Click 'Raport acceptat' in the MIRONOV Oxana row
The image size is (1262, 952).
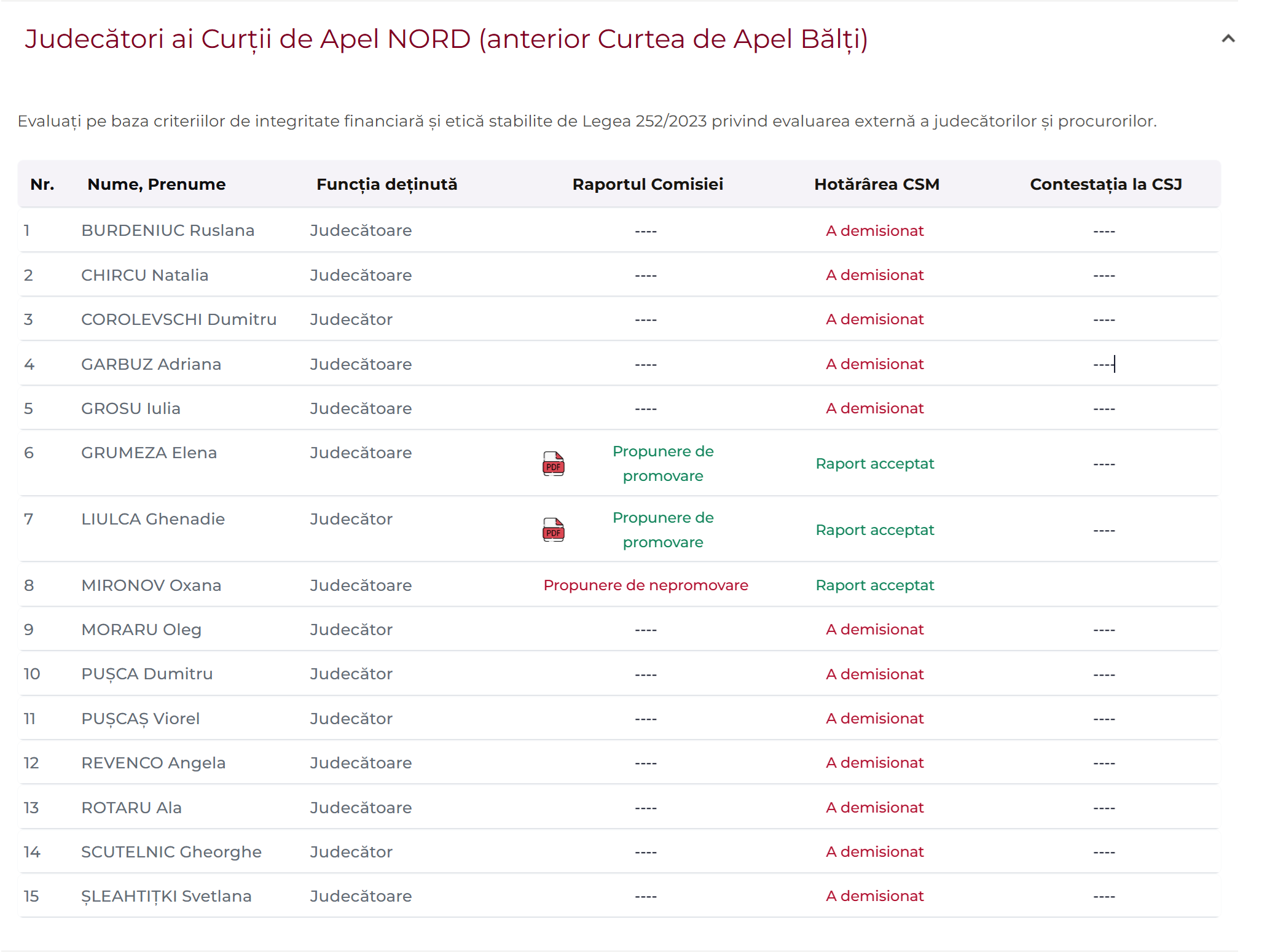pos(874,585)
